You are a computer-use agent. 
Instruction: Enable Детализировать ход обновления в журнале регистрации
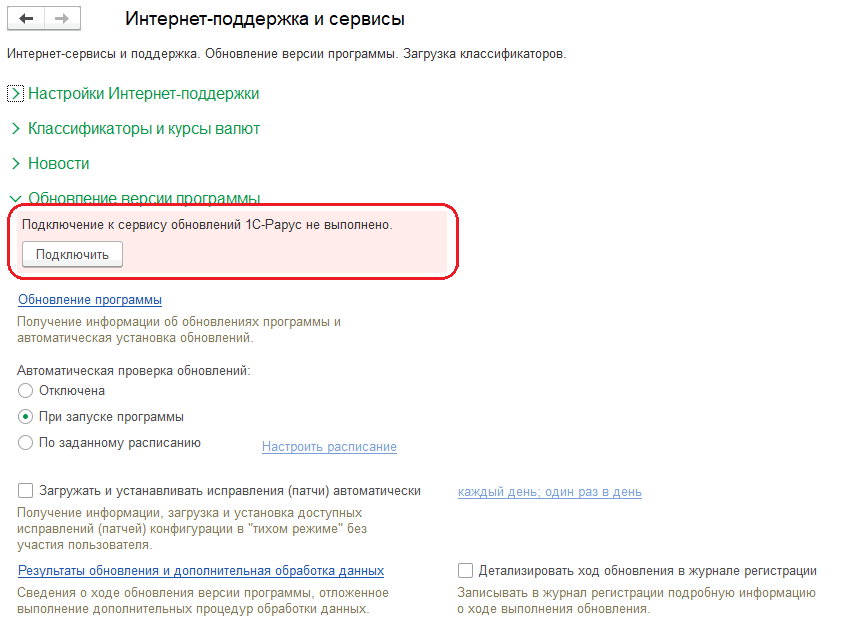tap(465, 571)
